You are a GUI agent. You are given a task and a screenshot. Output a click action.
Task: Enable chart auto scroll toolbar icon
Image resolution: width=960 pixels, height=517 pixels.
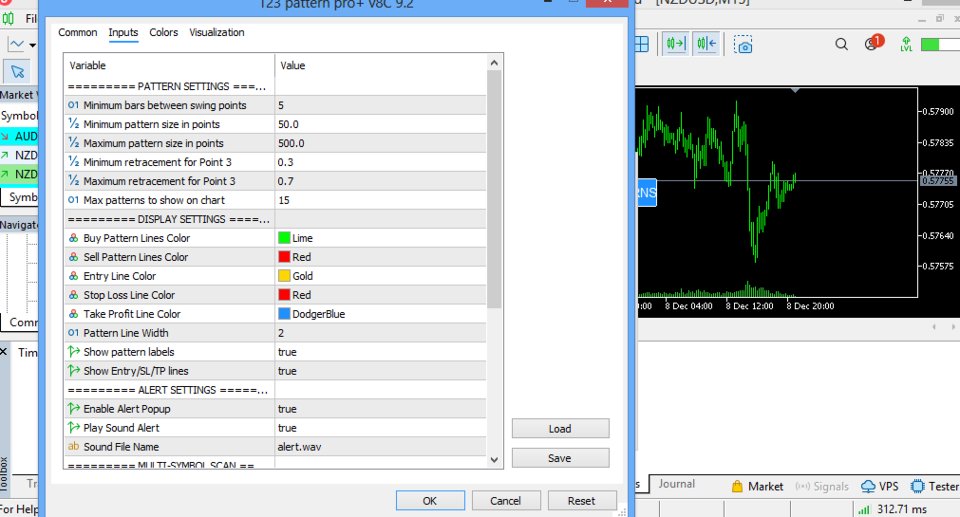(676, 43)
